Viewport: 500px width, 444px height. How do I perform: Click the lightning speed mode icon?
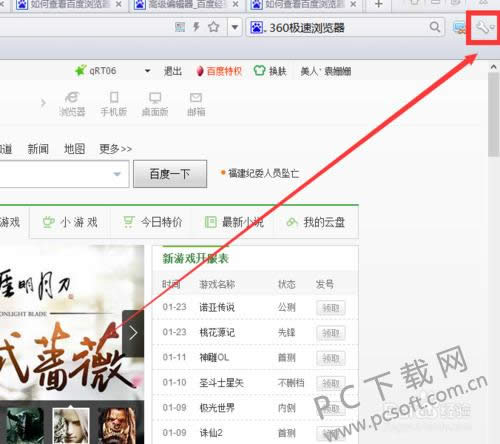tap(197, 27)
